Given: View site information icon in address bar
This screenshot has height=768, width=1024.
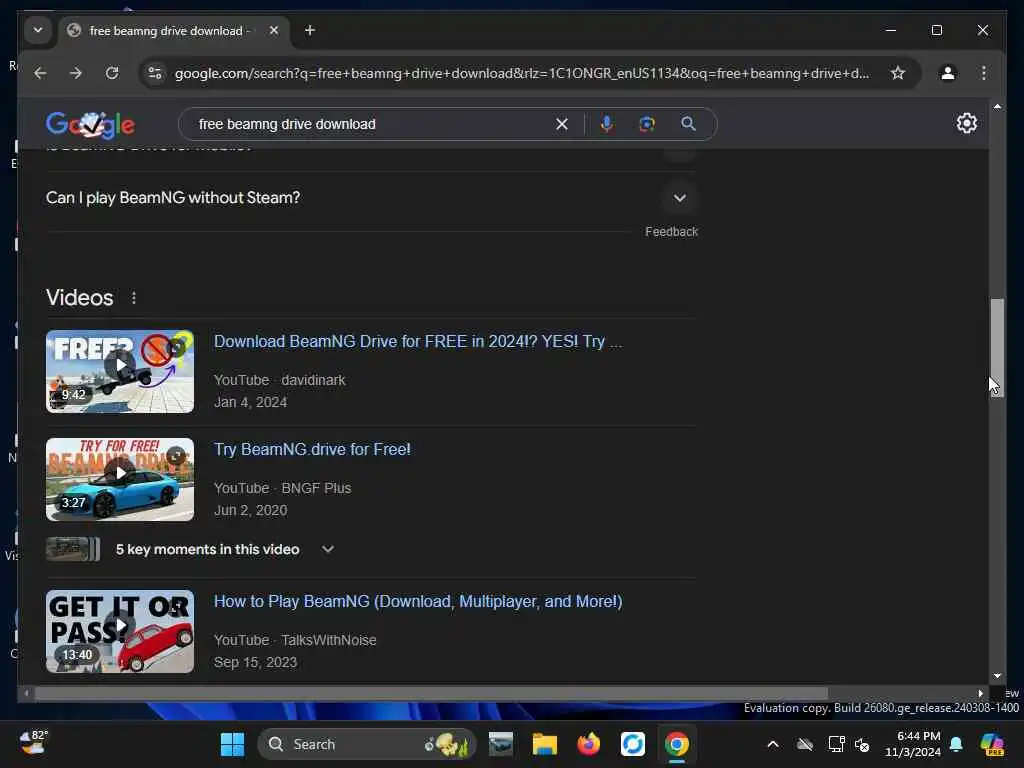Looking at the screenshot, I should point(155,73).
